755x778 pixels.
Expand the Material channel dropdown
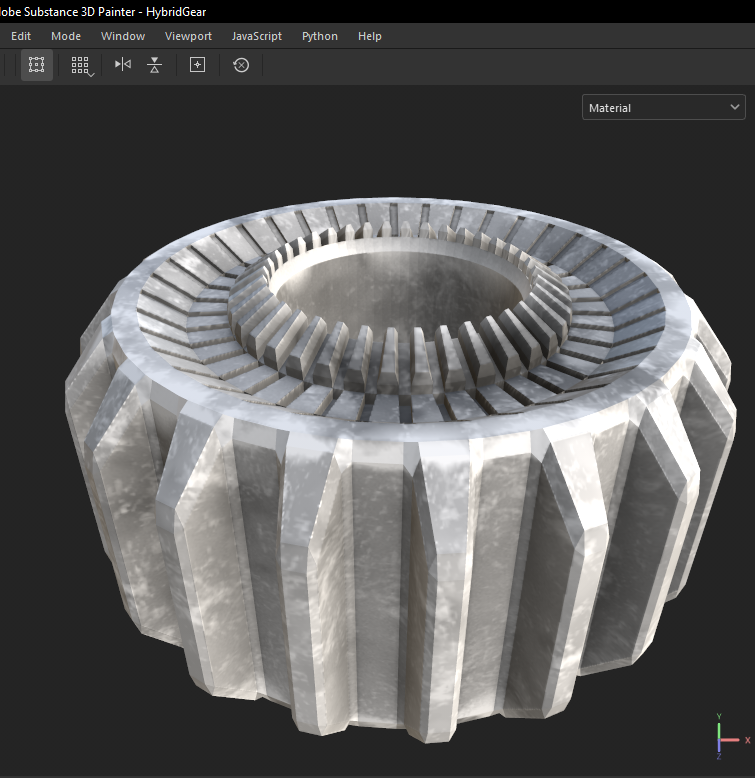pos(663,107)
